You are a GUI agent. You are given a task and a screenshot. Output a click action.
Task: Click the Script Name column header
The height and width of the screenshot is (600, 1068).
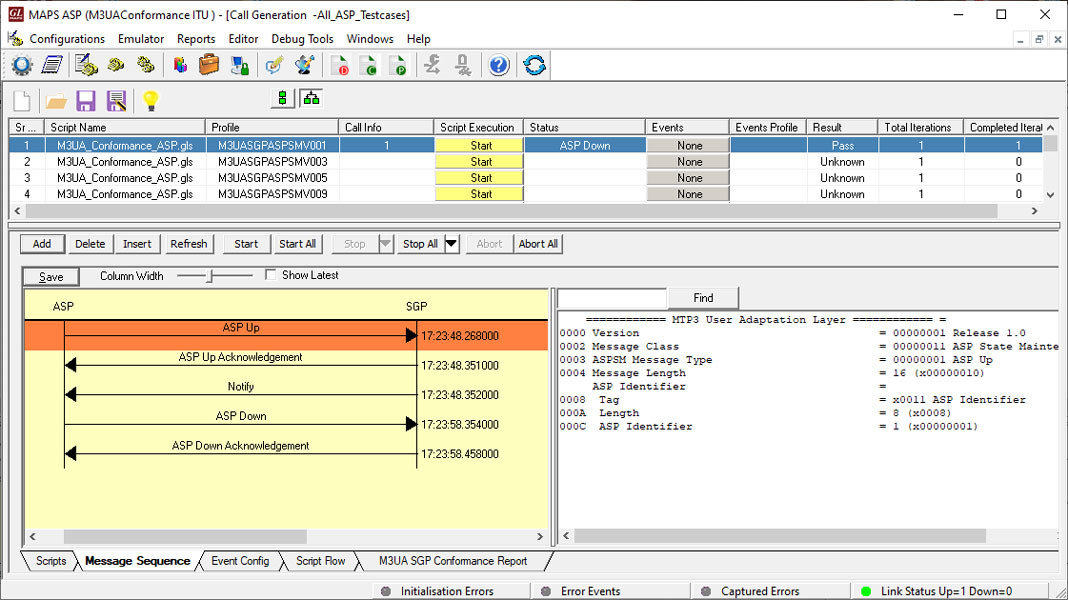coord(125,127)
